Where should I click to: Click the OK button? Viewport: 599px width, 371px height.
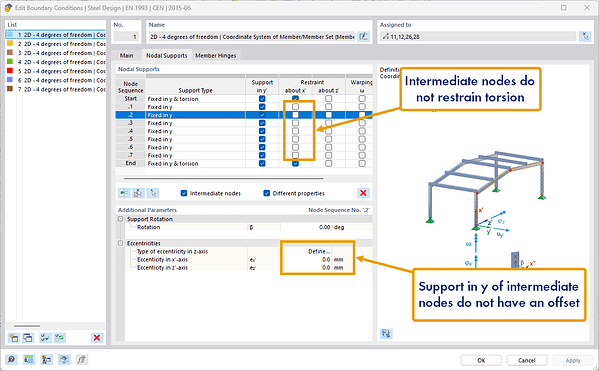481,360
